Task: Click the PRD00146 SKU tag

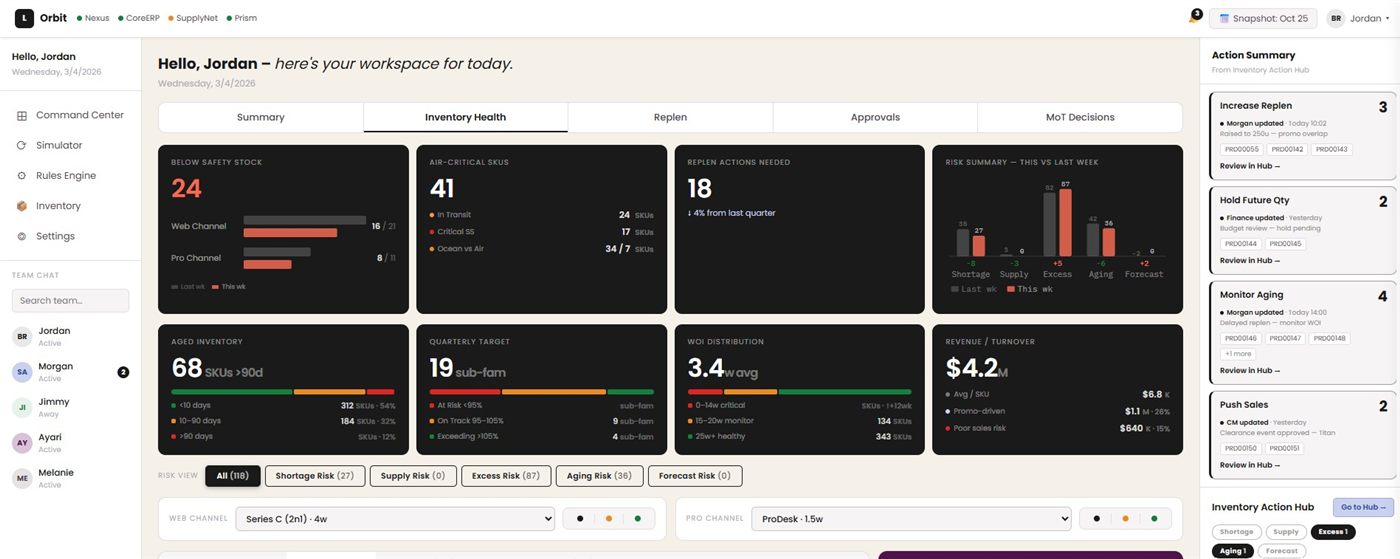Action: 1243,338
